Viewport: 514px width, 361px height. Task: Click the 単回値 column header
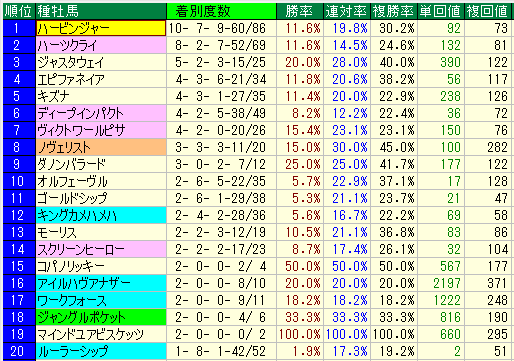[x=441, y=11]
